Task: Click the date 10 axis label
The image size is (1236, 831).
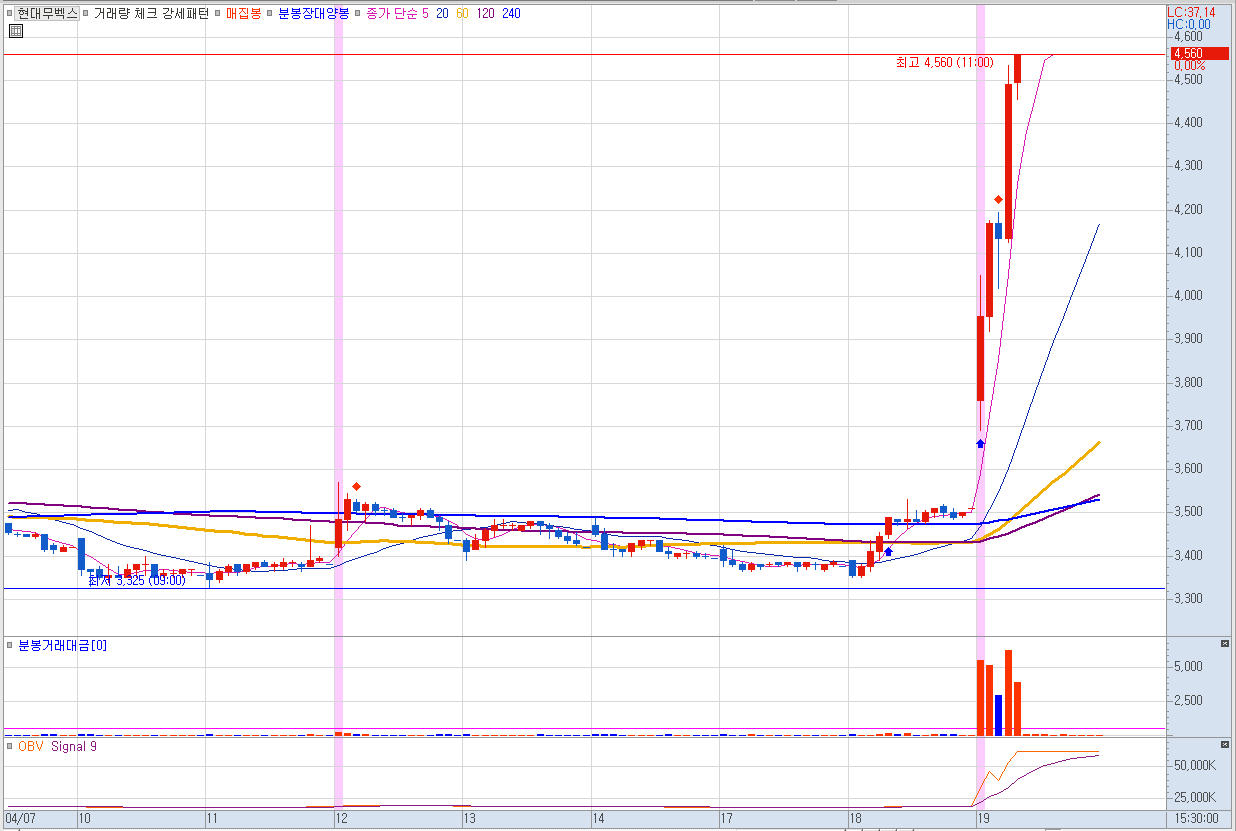Action: 86,818
